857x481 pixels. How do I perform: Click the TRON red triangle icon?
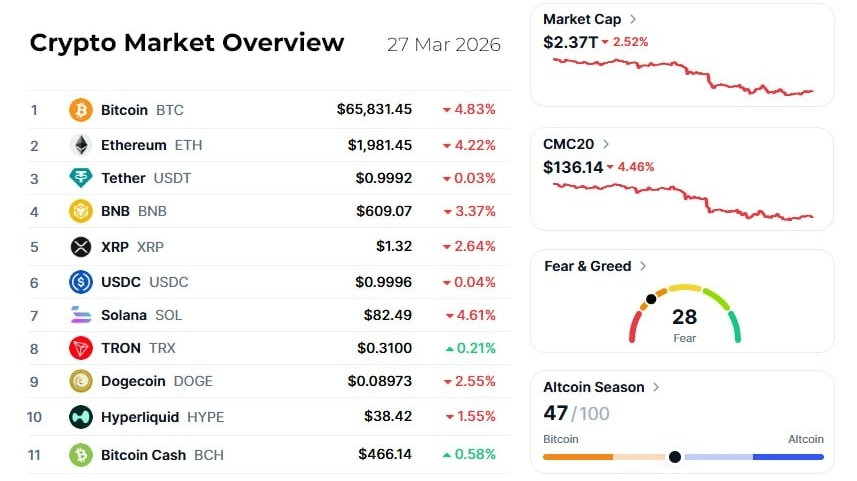pos(80,348)
